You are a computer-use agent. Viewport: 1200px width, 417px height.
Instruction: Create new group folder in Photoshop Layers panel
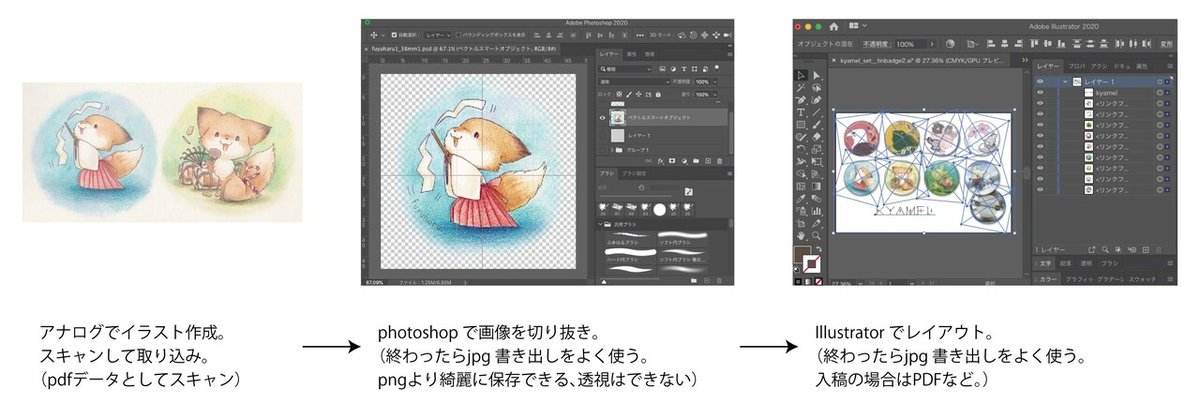[696, 161]
